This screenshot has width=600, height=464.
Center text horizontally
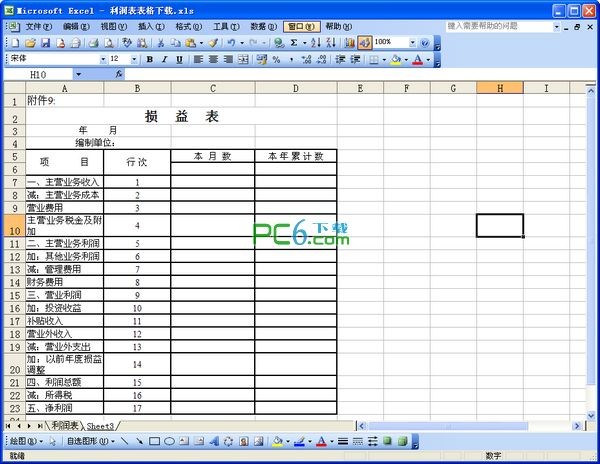point(213,60)
